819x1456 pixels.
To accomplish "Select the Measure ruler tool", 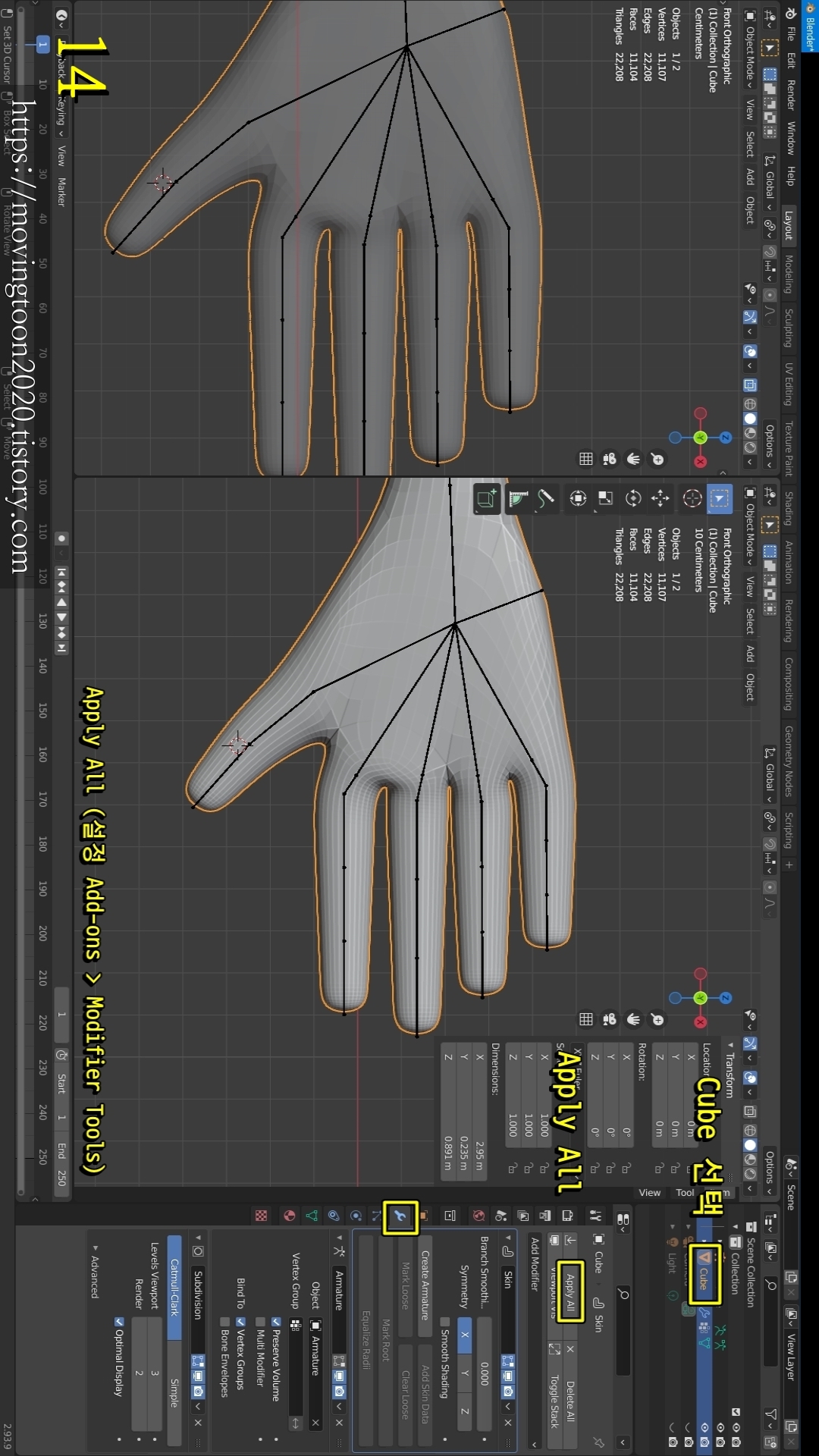I will tap(518, 498).
